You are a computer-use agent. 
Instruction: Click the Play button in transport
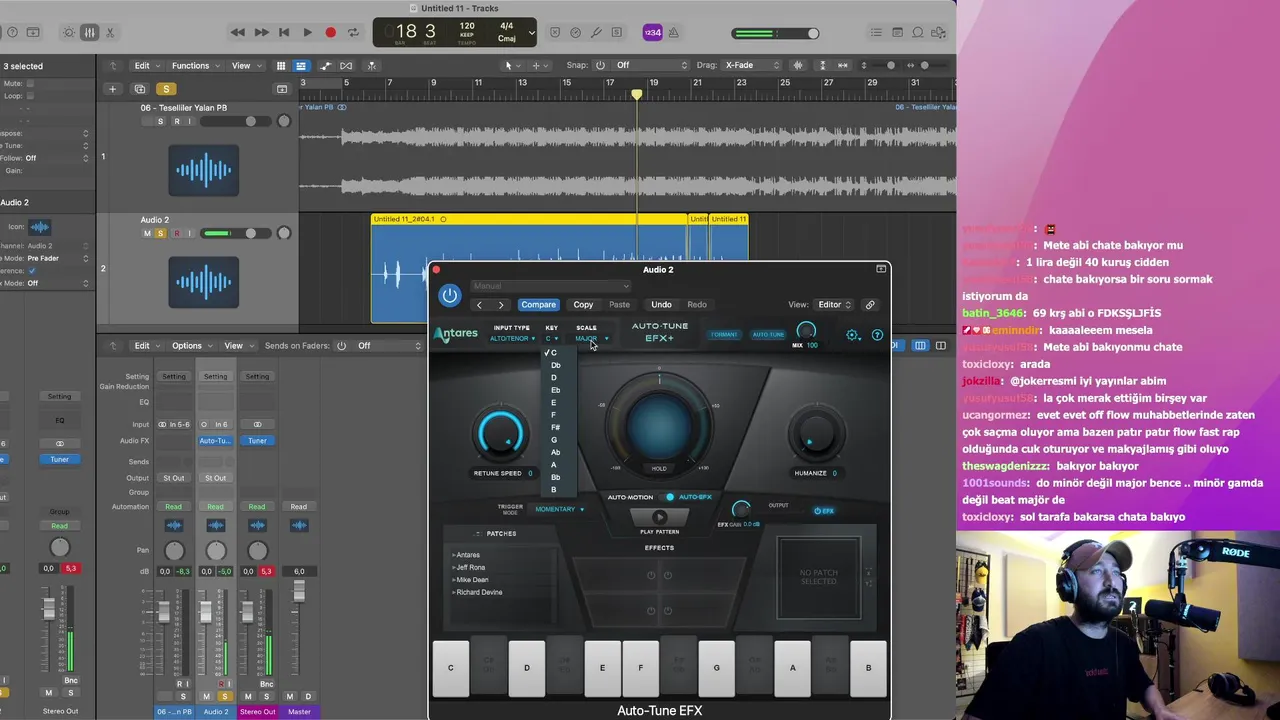[x=307, y=33]
